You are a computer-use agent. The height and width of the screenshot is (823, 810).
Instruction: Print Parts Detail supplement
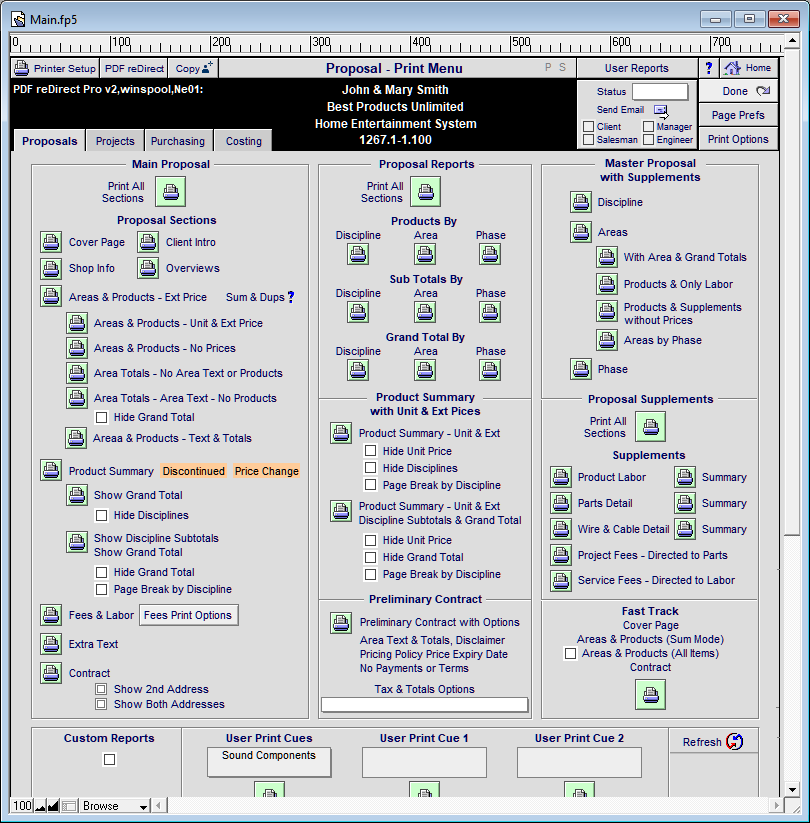561,503
